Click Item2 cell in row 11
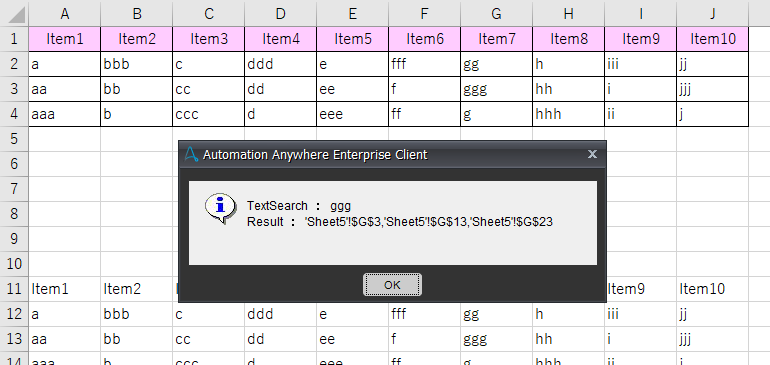This screenshot has height=365, width=770. click(x=137, y=289)
